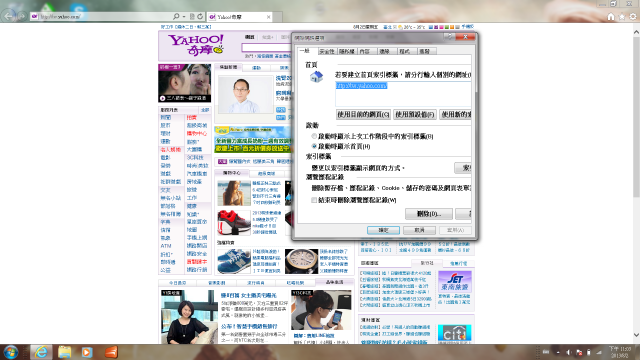Switch to the 隱私權 tab
Image resolution: width=640 pixels, height=360 pixels.
point(347,51)
